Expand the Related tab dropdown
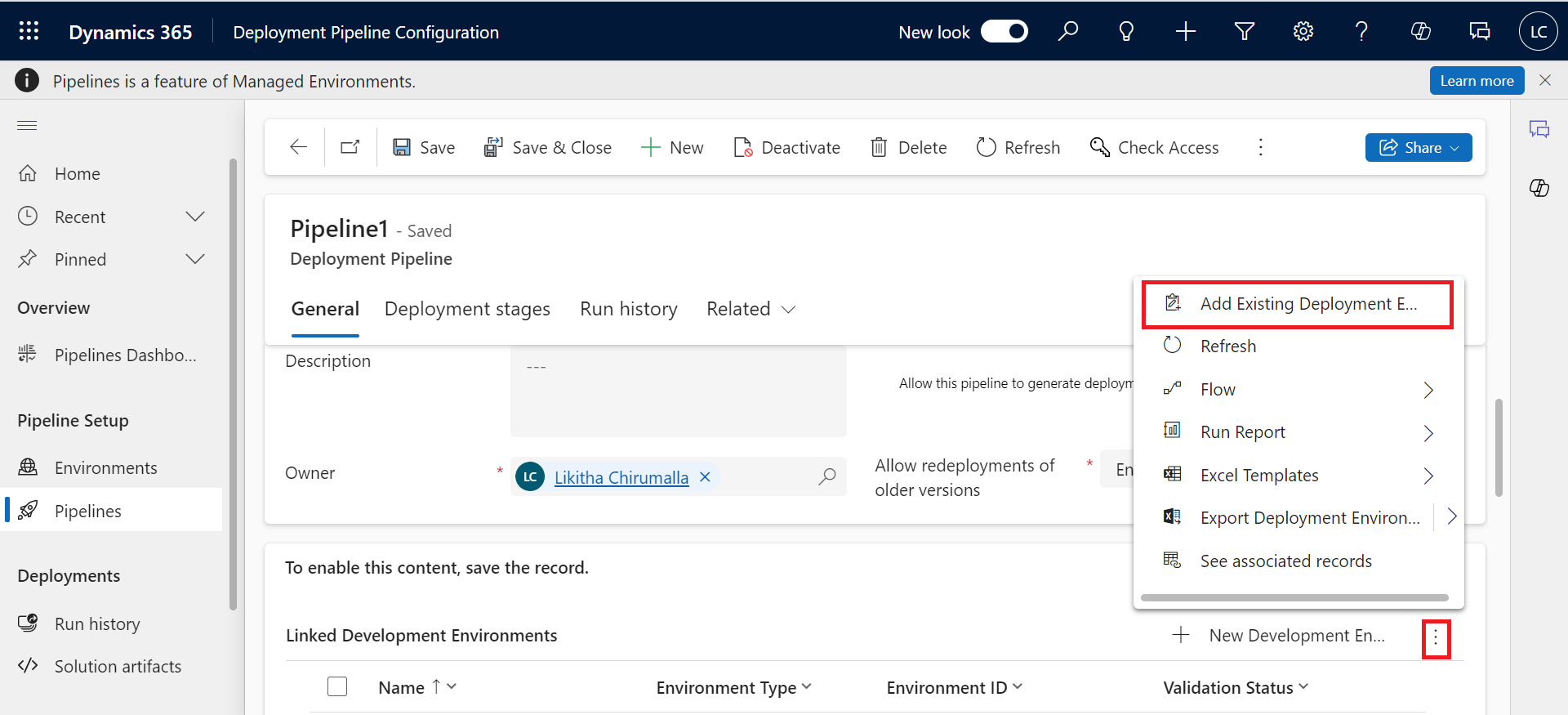The height and width of the screenshot is (715, 1568). 751,309
